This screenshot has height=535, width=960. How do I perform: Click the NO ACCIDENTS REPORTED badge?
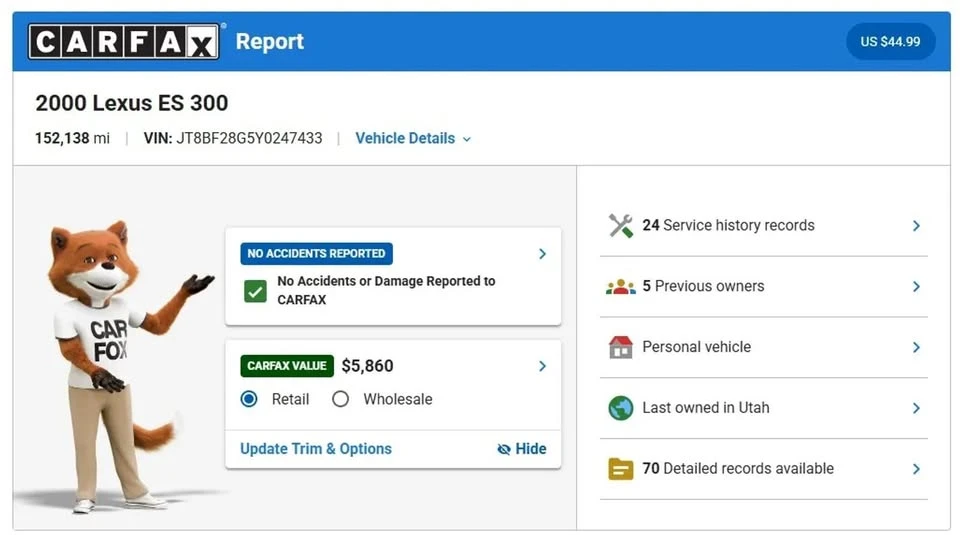317,253
